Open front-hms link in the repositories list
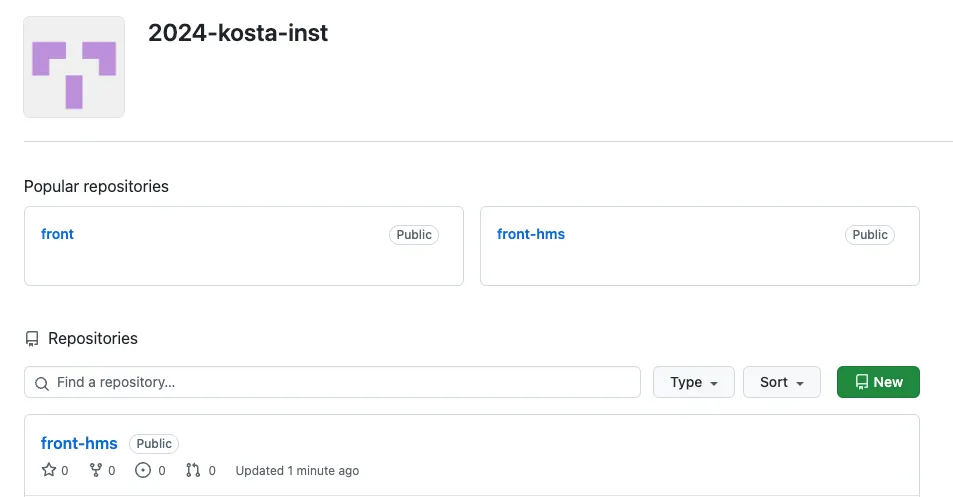Screen dimensions: 953x497 pos(79,443)
